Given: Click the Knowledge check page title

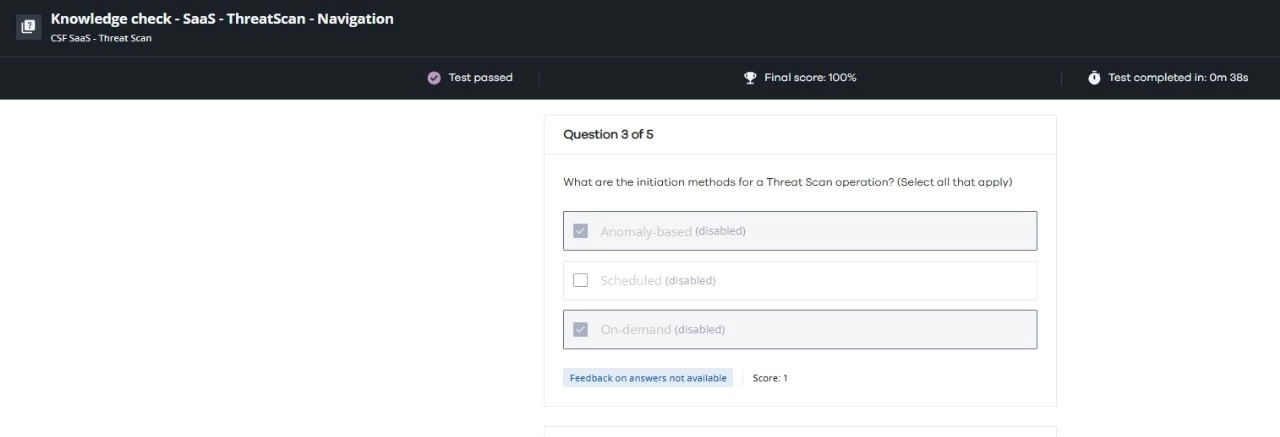Looking at the screenshot, I should [222, 19].
